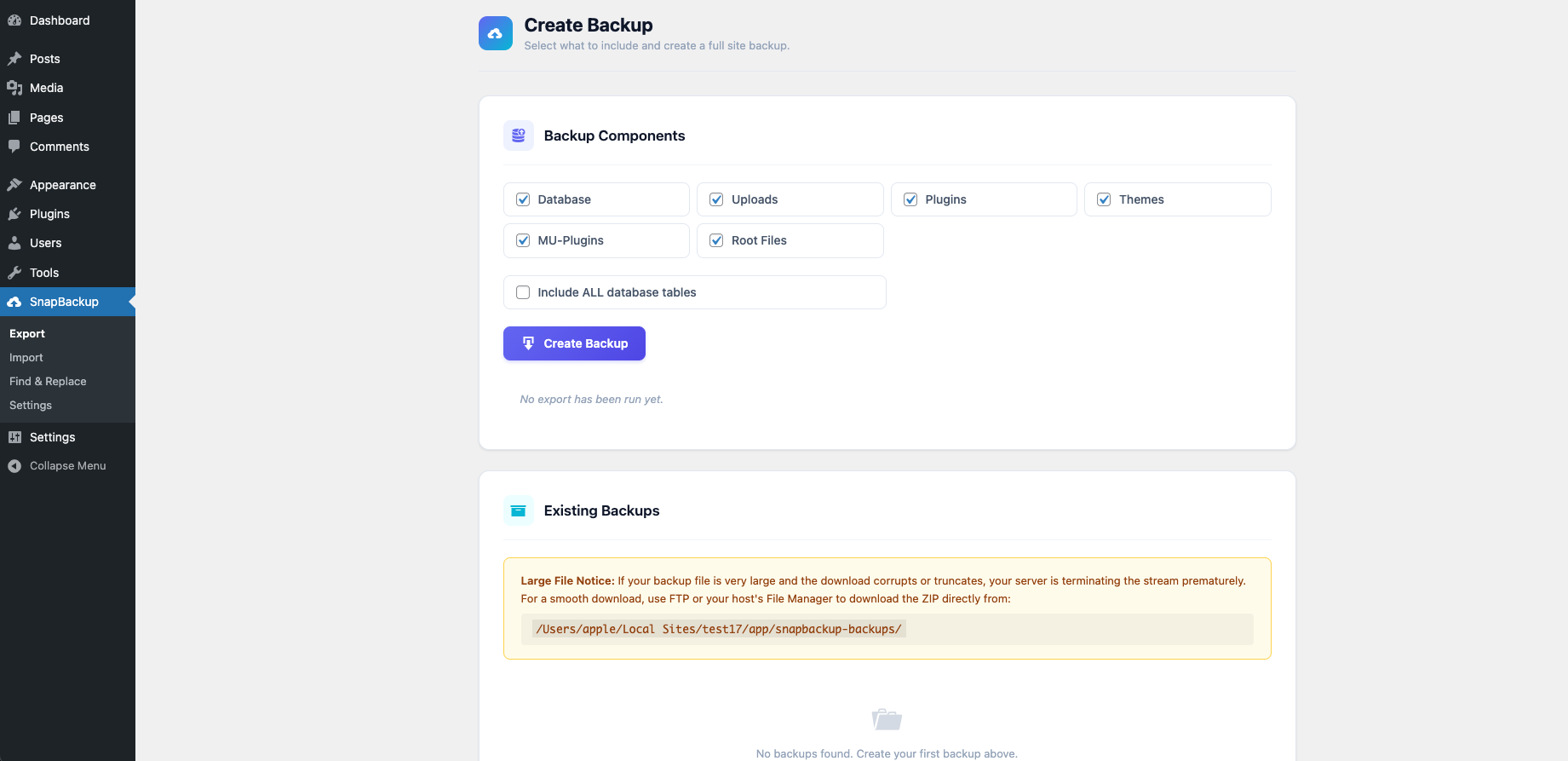The image size is (1568, 761).
Task: Click the Pages document icon
Action: click(14, 118)
